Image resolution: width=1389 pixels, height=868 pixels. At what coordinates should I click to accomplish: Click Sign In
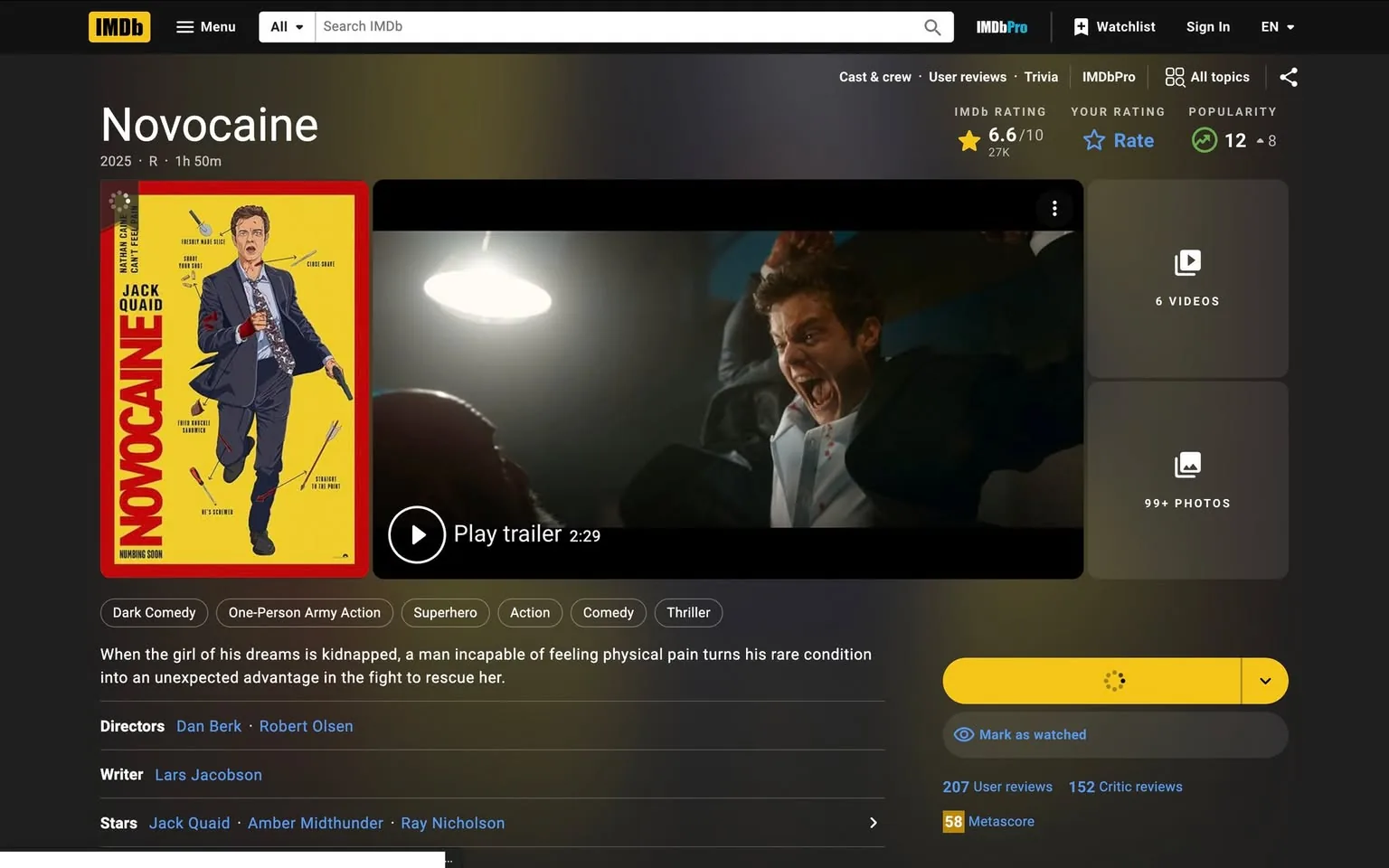tap(1208, 26)
